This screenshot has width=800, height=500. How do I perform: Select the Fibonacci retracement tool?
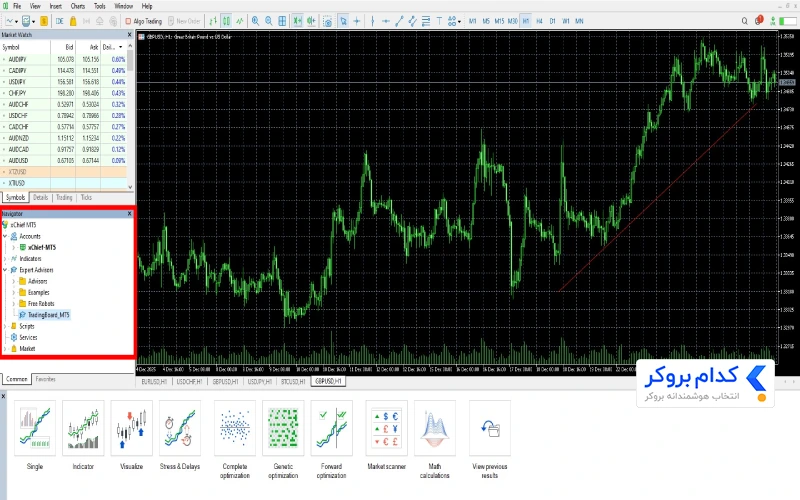point(426,21)
